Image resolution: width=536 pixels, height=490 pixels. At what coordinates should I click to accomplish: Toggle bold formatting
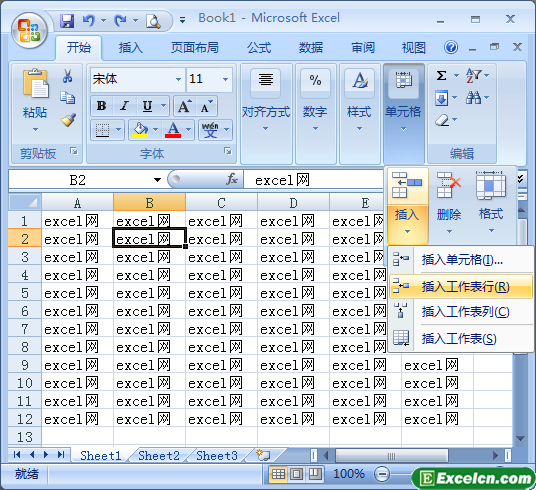click(101, 106)
